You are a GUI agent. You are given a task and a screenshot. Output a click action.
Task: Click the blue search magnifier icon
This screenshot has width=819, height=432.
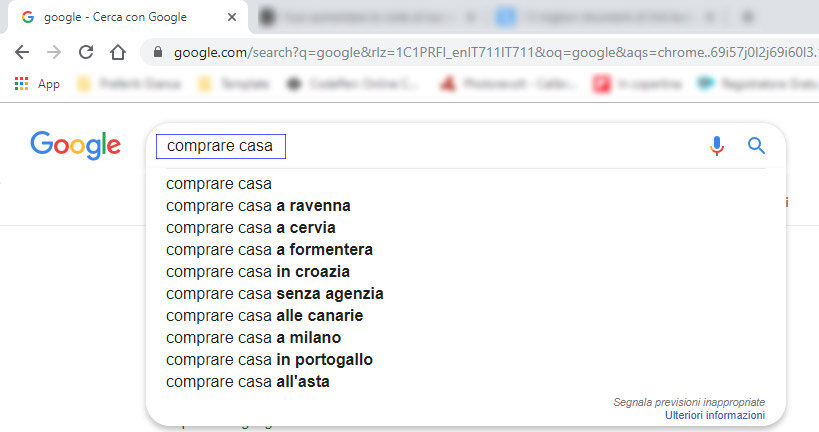click(x=756, y=146)
